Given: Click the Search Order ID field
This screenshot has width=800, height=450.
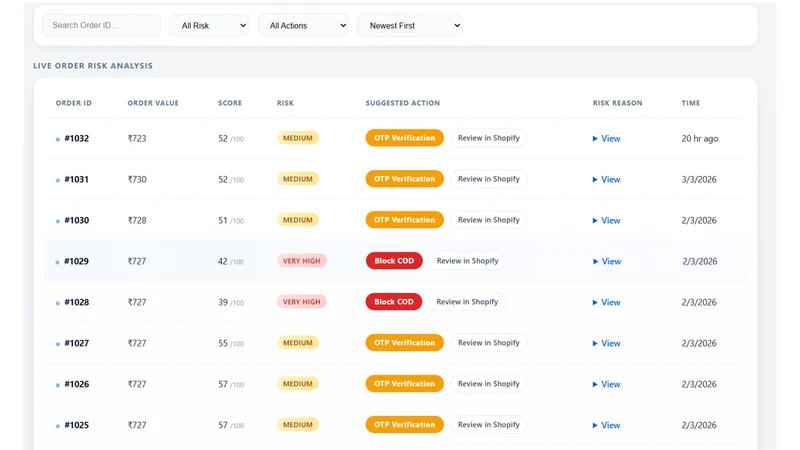Looking at the screenshot, I should pyautogui.click(x=102, y=25).
